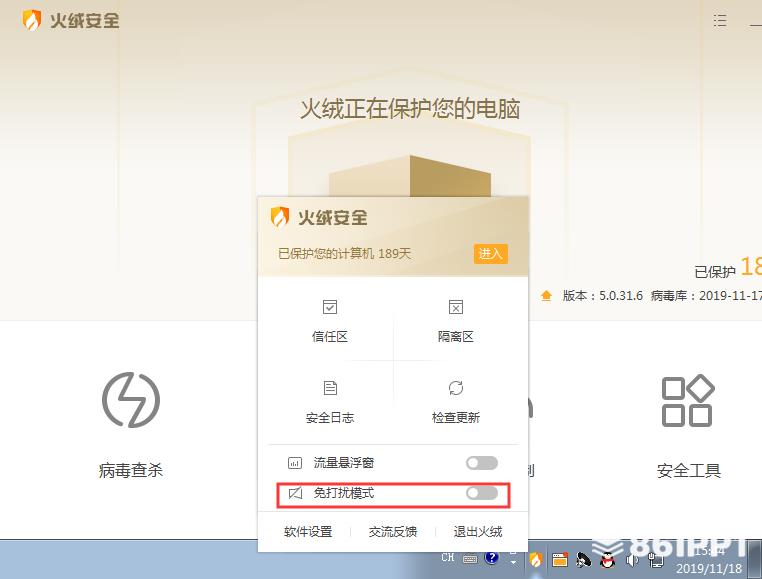The width and height of the screenshot is (762, 579).
Task: Click the 信任区 label text
Action: (330, 336)
